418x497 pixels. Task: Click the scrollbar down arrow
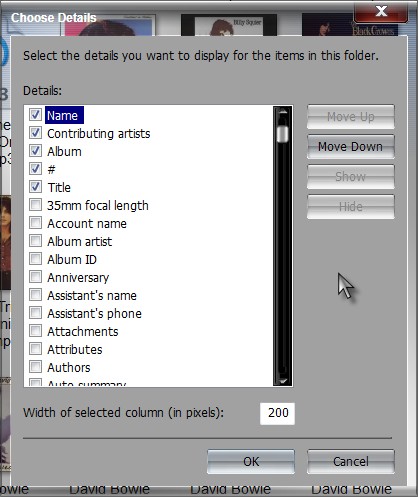[283, 380]
